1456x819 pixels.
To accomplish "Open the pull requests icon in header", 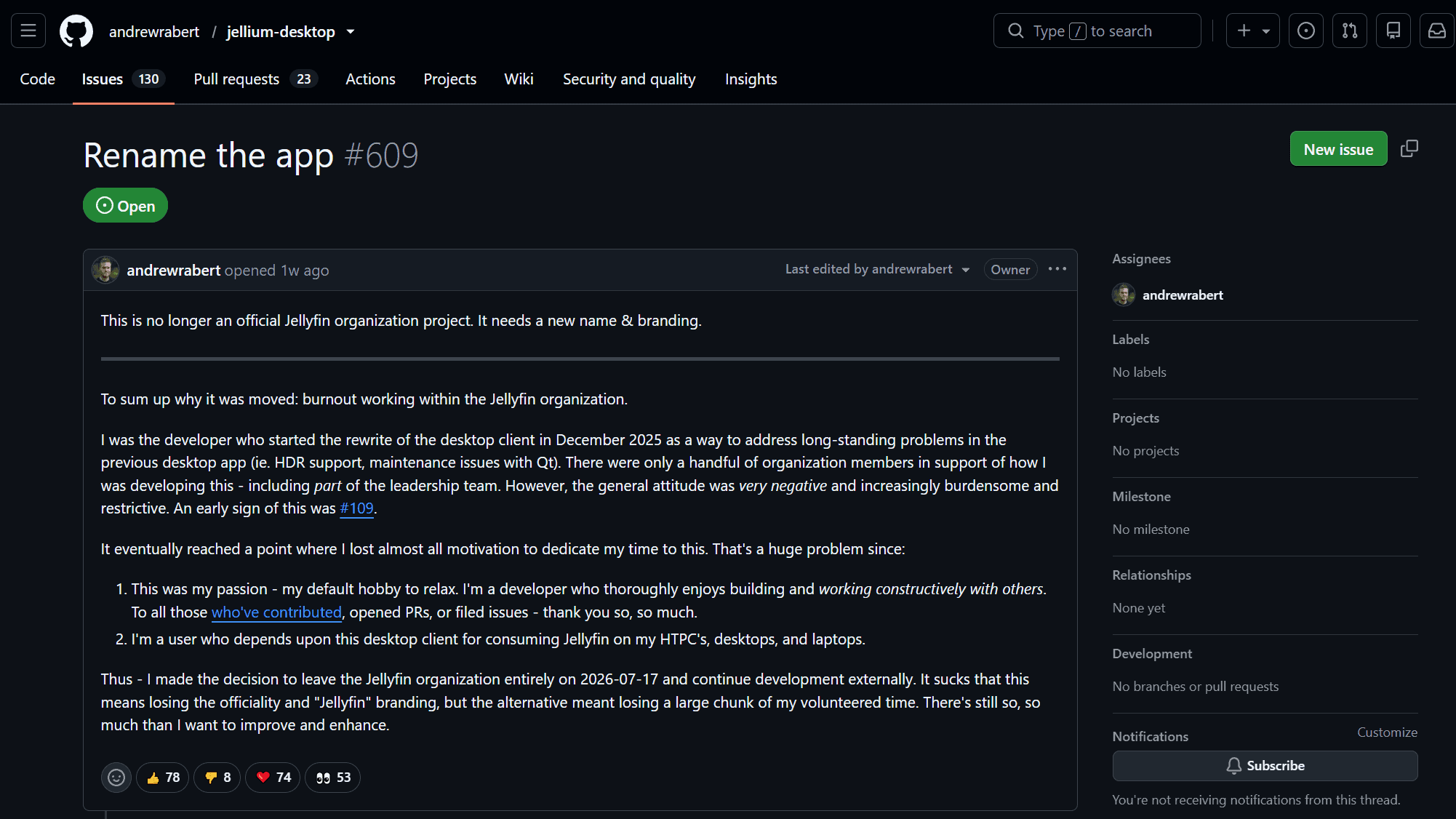I will tap(1350, 31).
